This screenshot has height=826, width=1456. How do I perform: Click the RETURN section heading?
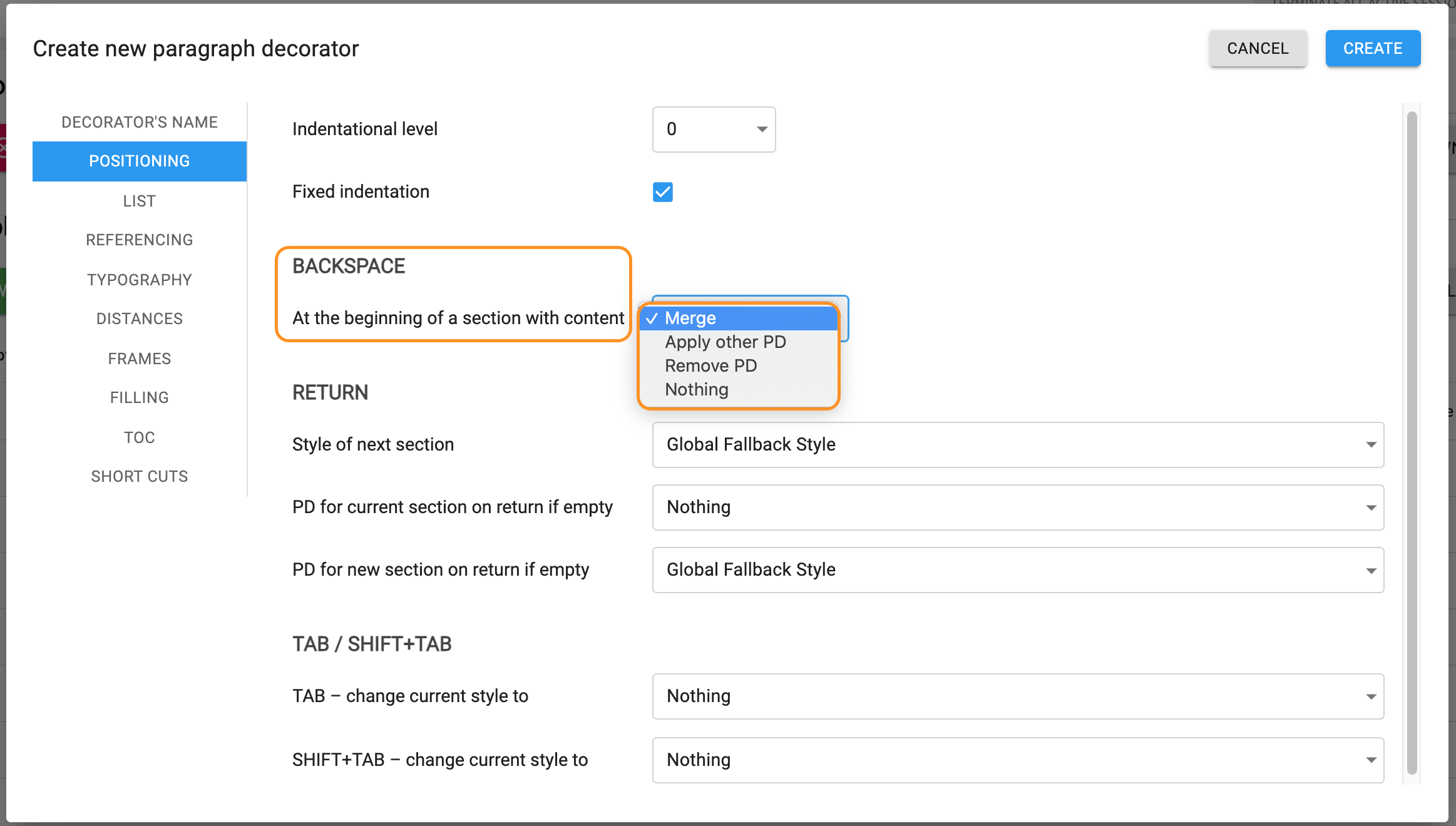tap(330, 392)
